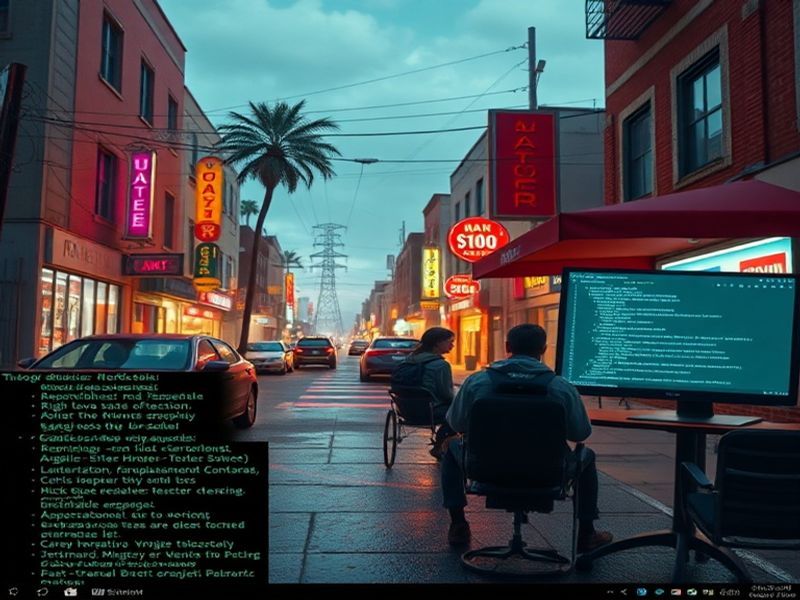Click the teal oval tray icon
The height and width of the screenshot is (600, 800).
coord(659,592)
